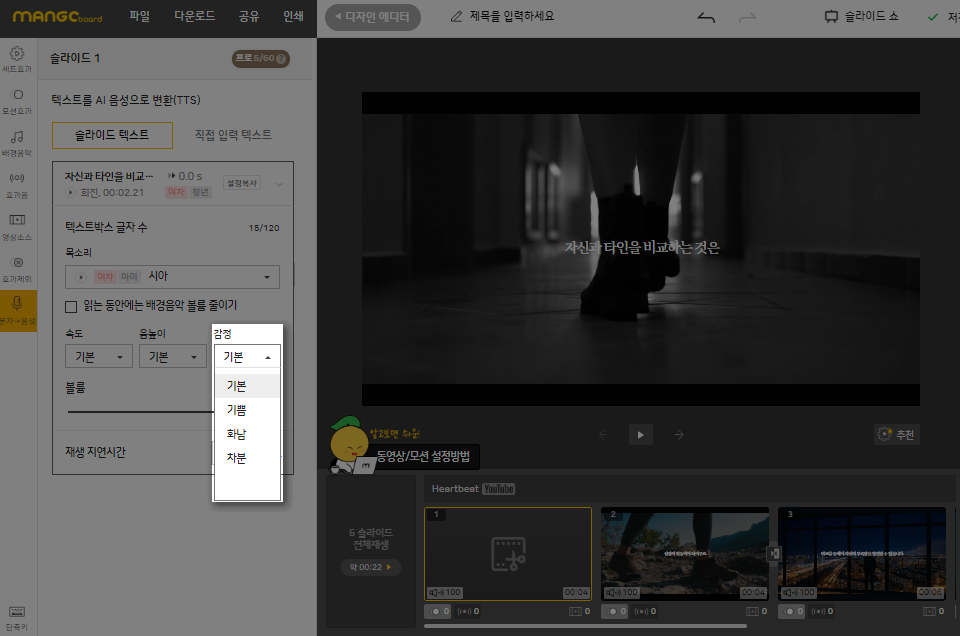Choose 화남 emotion option

tap(237, 434)
